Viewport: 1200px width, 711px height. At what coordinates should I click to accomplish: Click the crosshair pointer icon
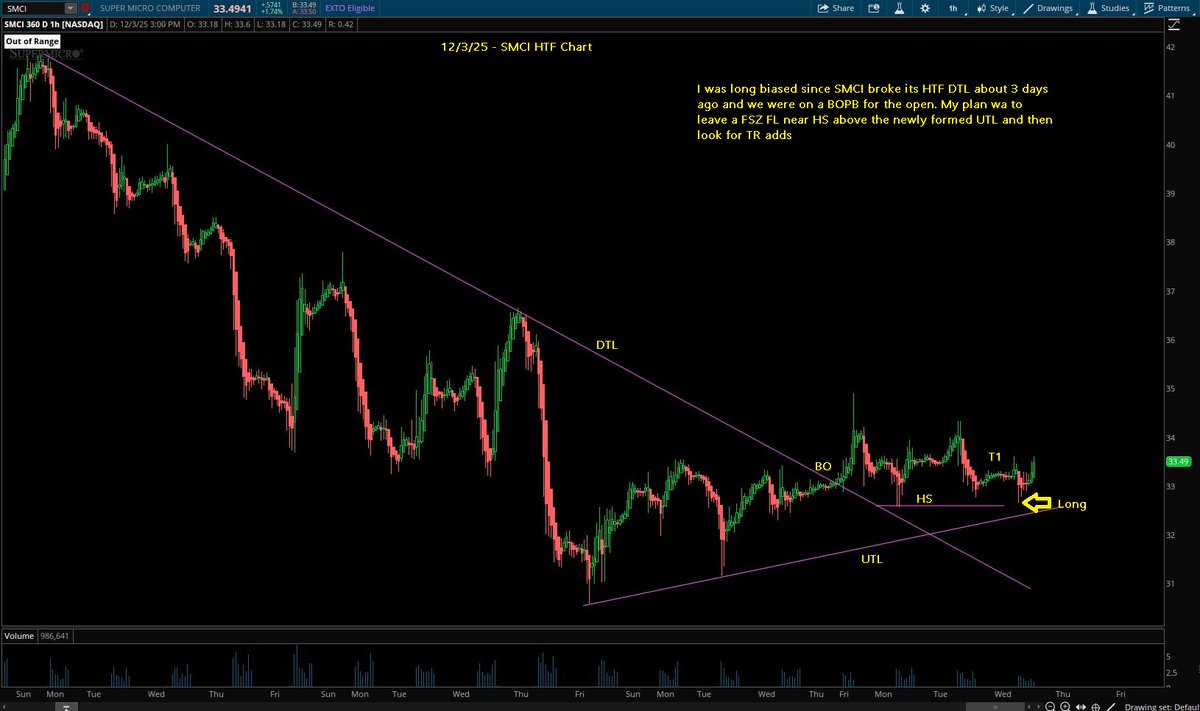pyautogui.click(x=1096, y=707)
